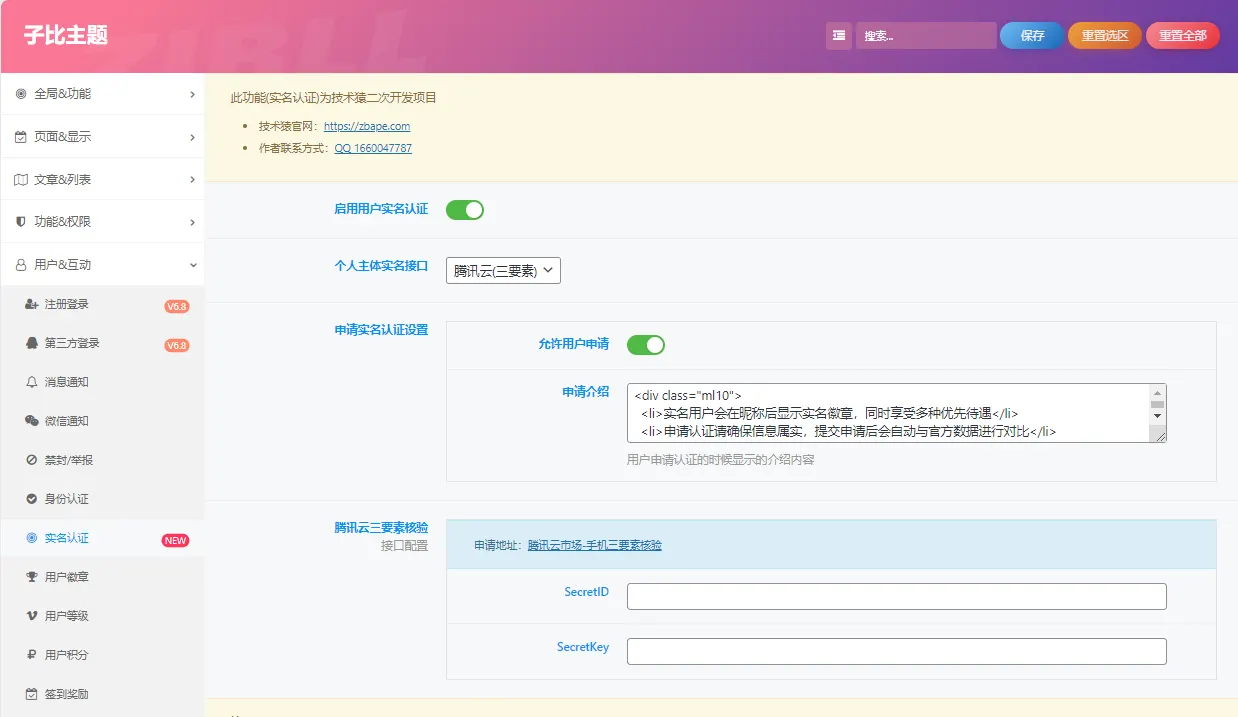Click the 申请介绍 textarea scrollbar down arrow
Viewport: 1238px width, 717px height.
[1158, 415]
